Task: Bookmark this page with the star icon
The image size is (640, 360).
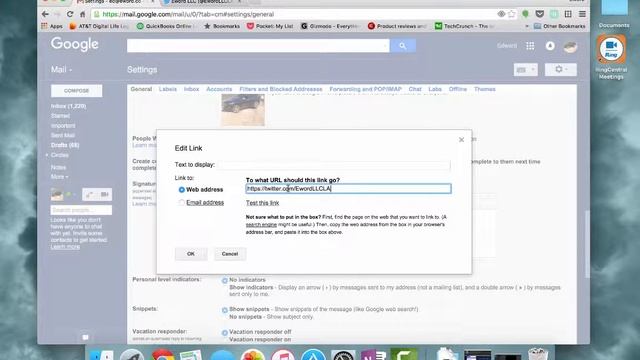Action: point(511,14)
